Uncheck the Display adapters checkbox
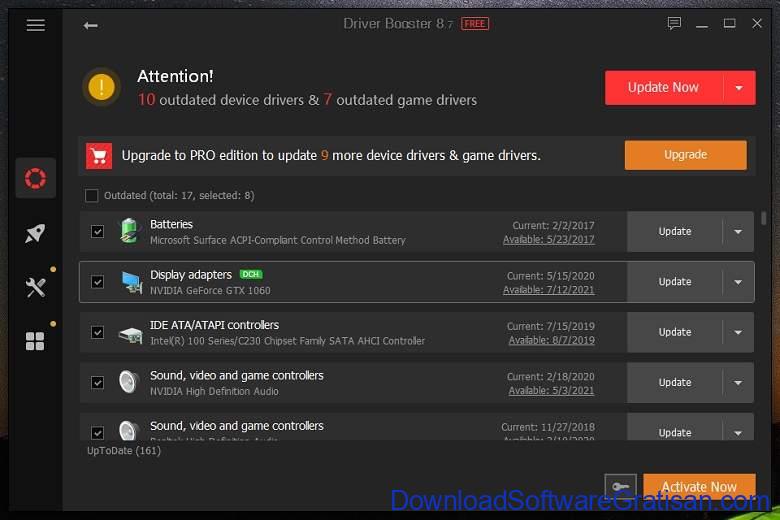 (98, 282)
